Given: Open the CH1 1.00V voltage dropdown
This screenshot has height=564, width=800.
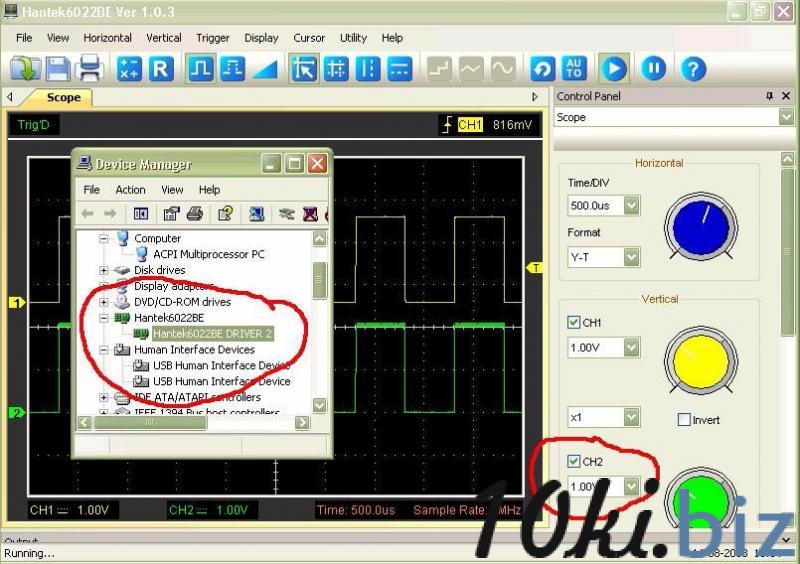Looking at the screenshot, I should point(631,348).
